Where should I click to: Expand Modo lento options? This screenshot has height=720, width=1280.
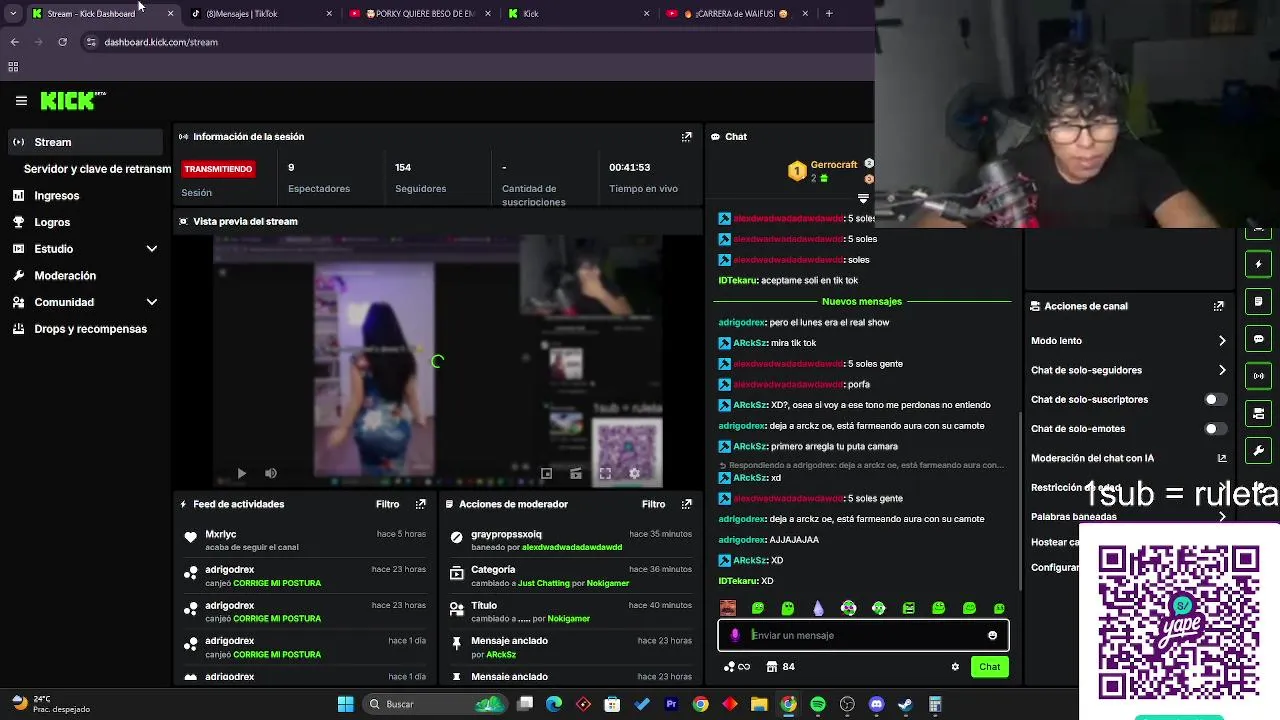click(x=1222, y=341)
